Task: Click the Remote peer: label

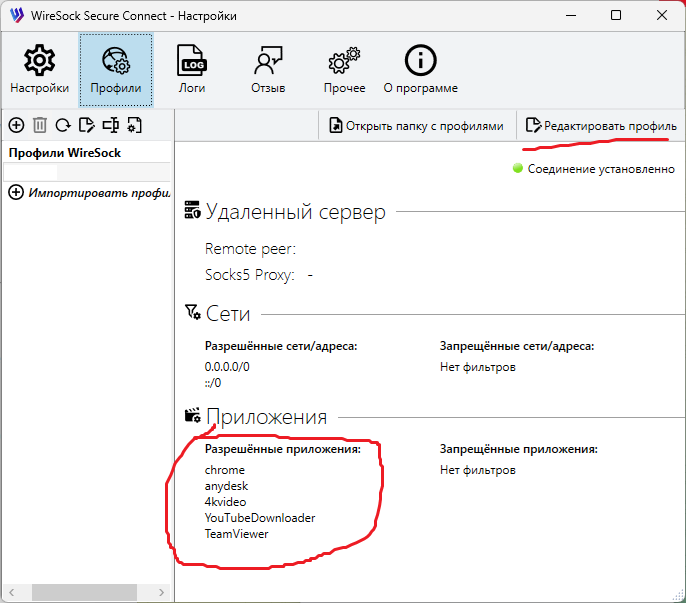Action: pyautogui.click(x=250, y=249)
